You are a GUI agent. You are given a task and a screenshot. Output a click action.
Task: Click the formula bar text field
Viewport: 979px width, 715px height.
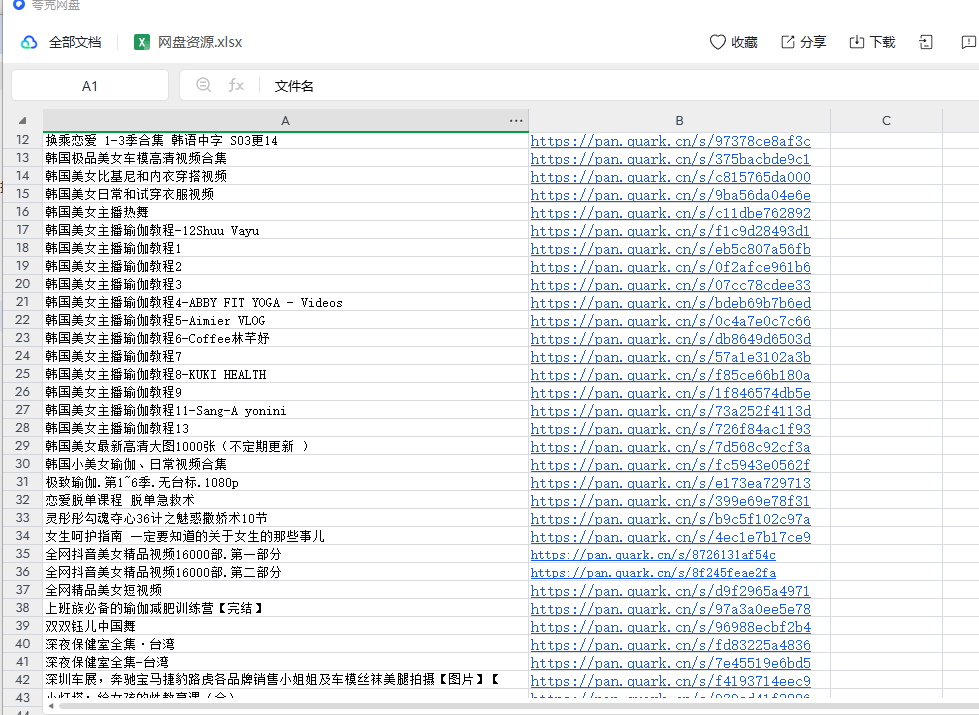pos(600,86)
